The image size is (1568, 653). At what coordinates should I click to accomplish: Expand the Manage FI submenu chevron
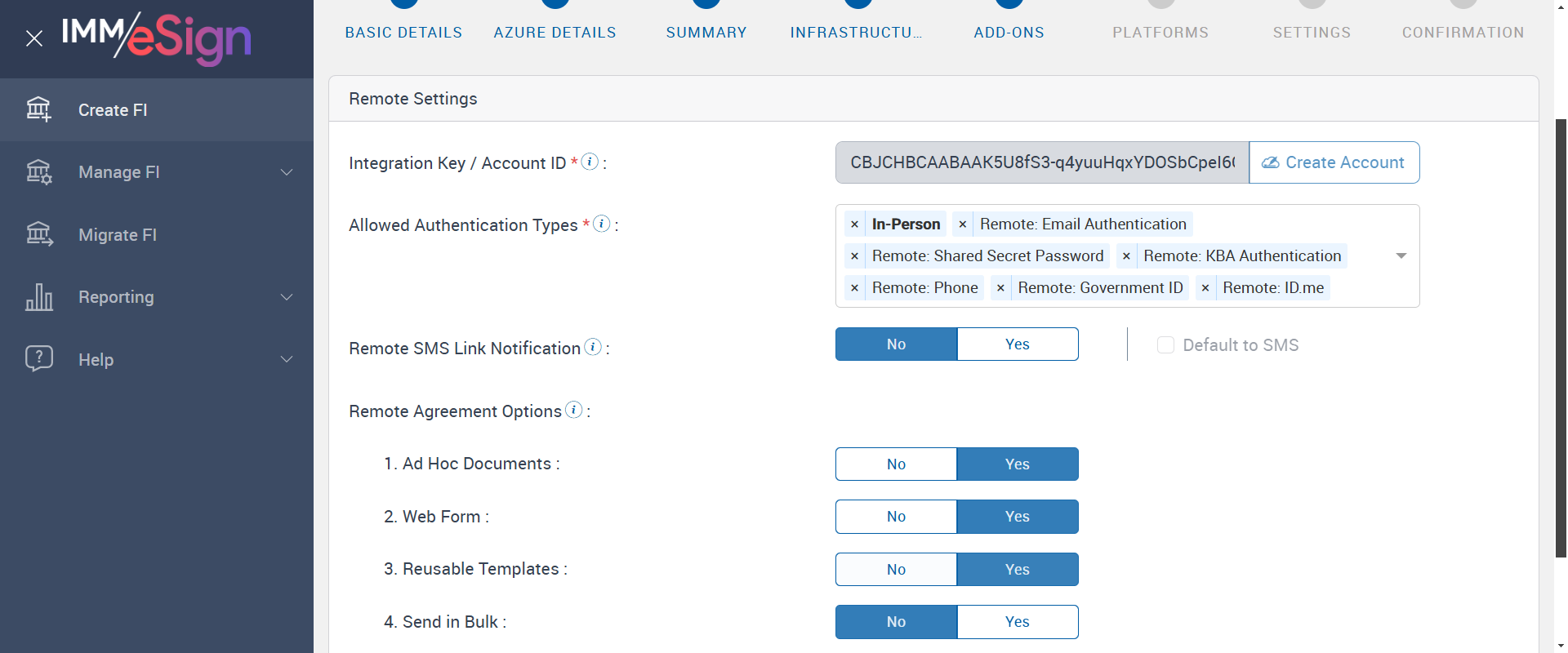coord(287,172)
